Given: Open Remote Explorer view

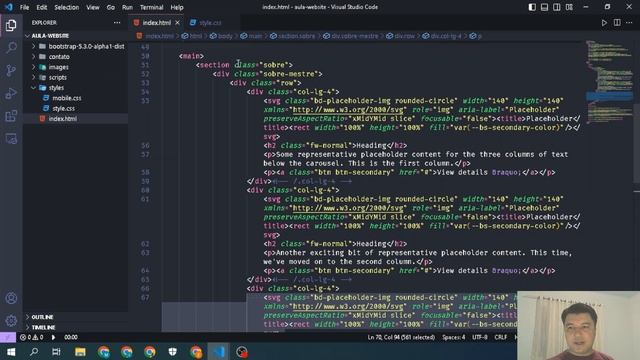Looking at the screenshot, I should (11, 139).
